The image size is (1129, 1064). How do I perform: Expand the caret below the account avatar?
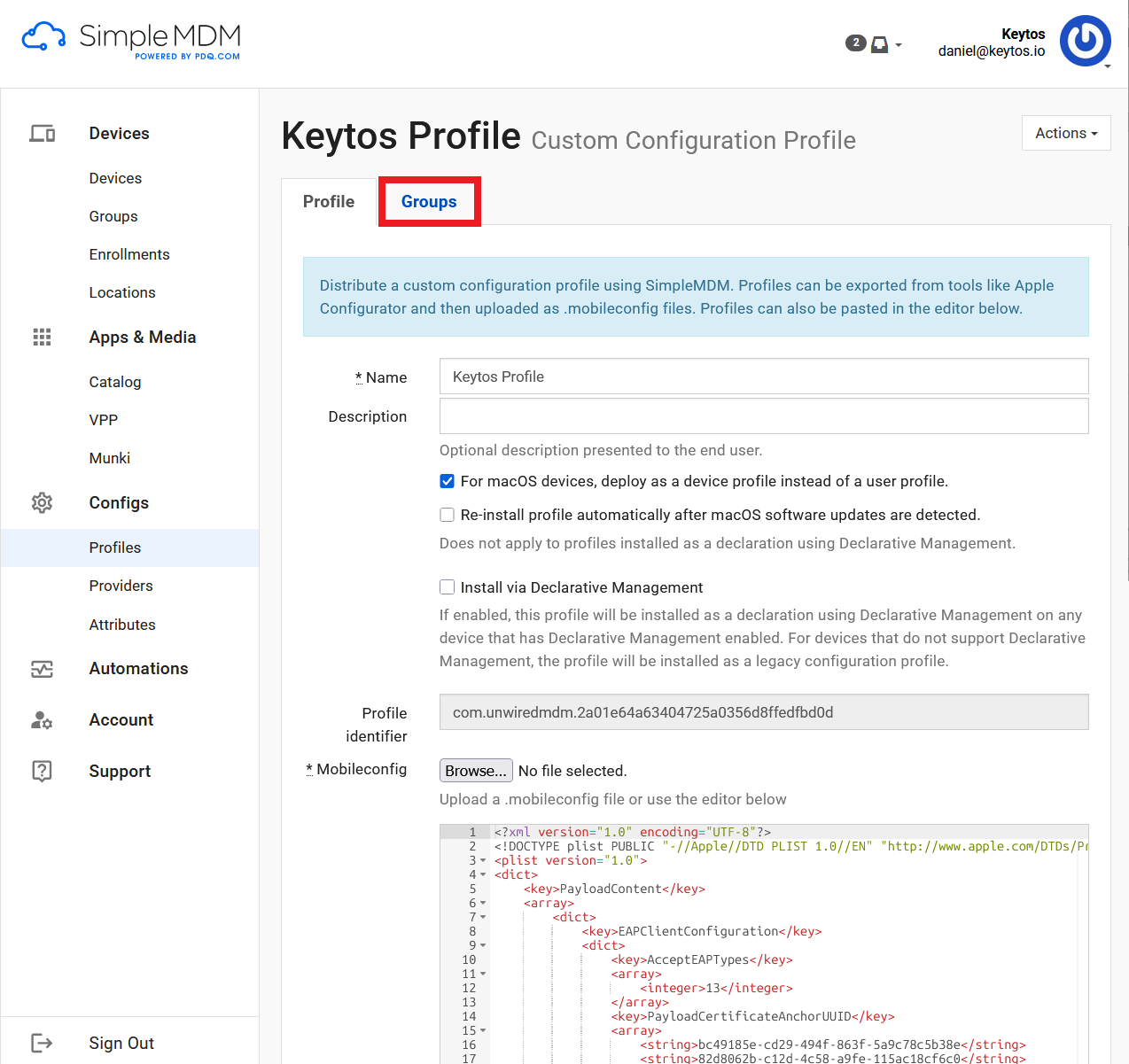point(1108,66)
